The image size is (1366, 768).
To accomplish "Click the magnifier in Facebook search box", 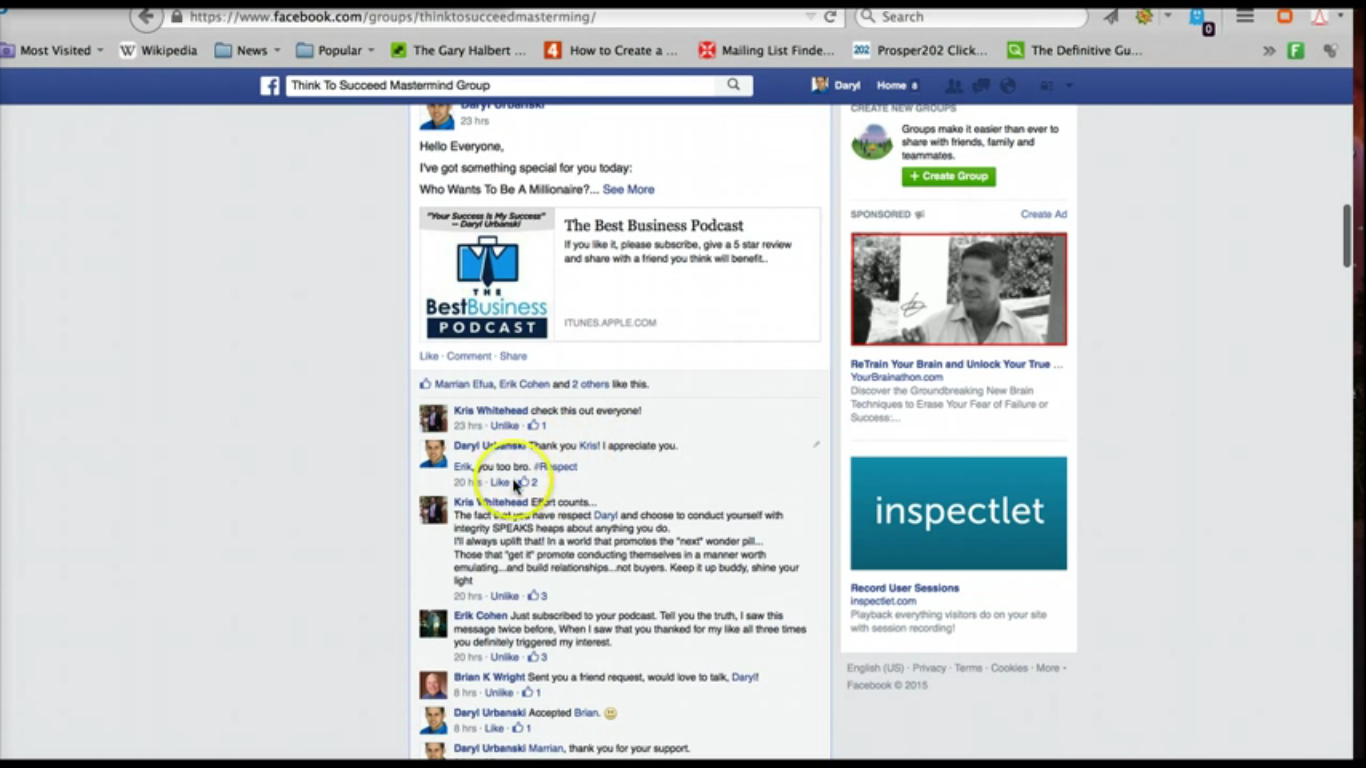I will tap(733, 85).
